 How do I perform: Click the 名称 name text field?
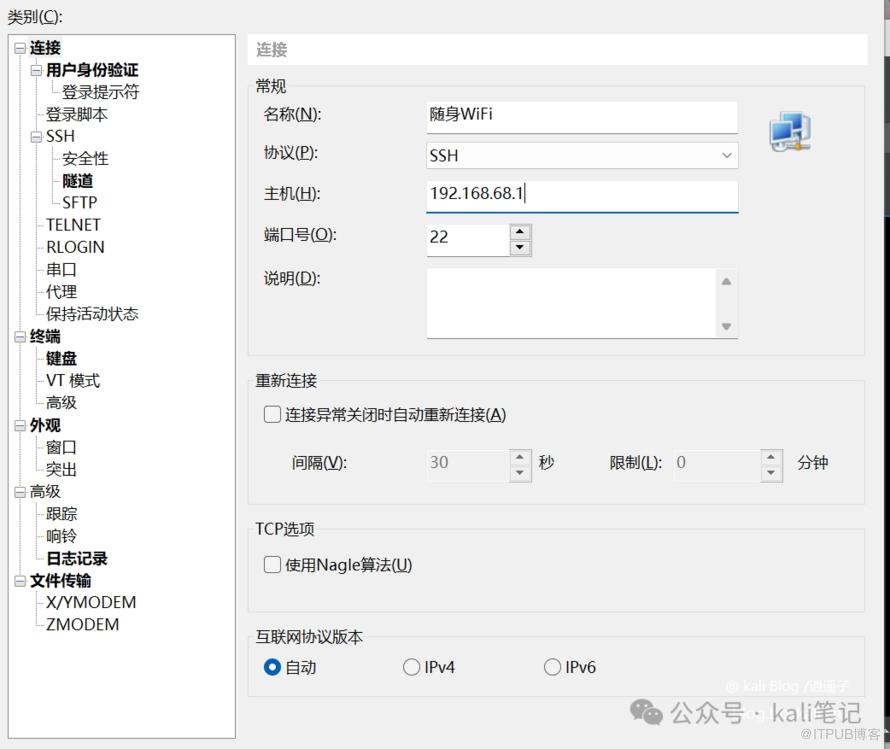(580, 115)
